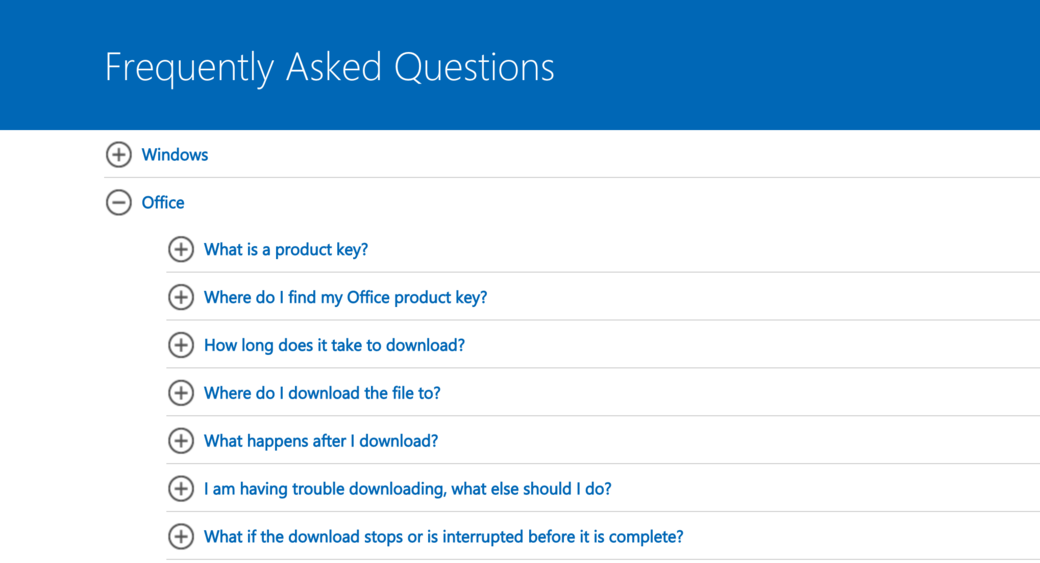Expand plus icon for 'What happens after I download?'
Viewport: 1040px width, 563px height.
[x=181, y=442]
